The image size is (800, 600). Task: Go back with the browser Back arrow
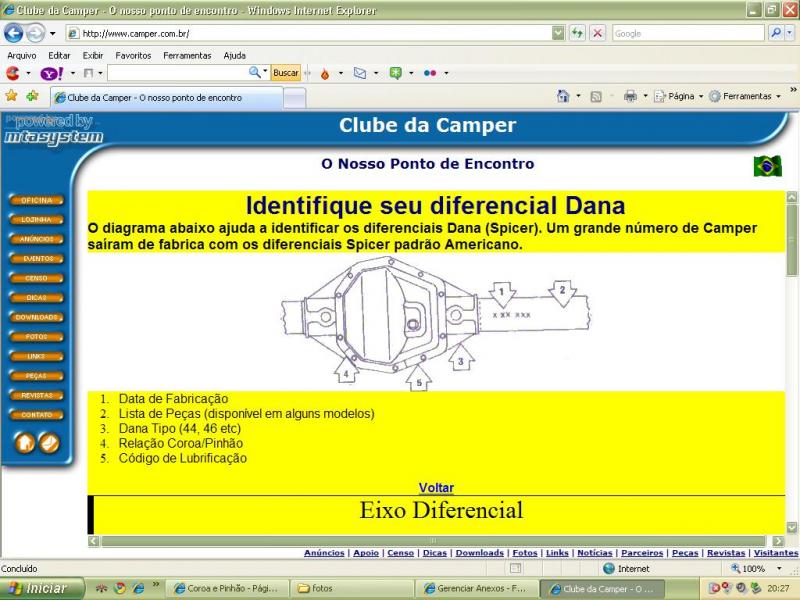point(13,34)
